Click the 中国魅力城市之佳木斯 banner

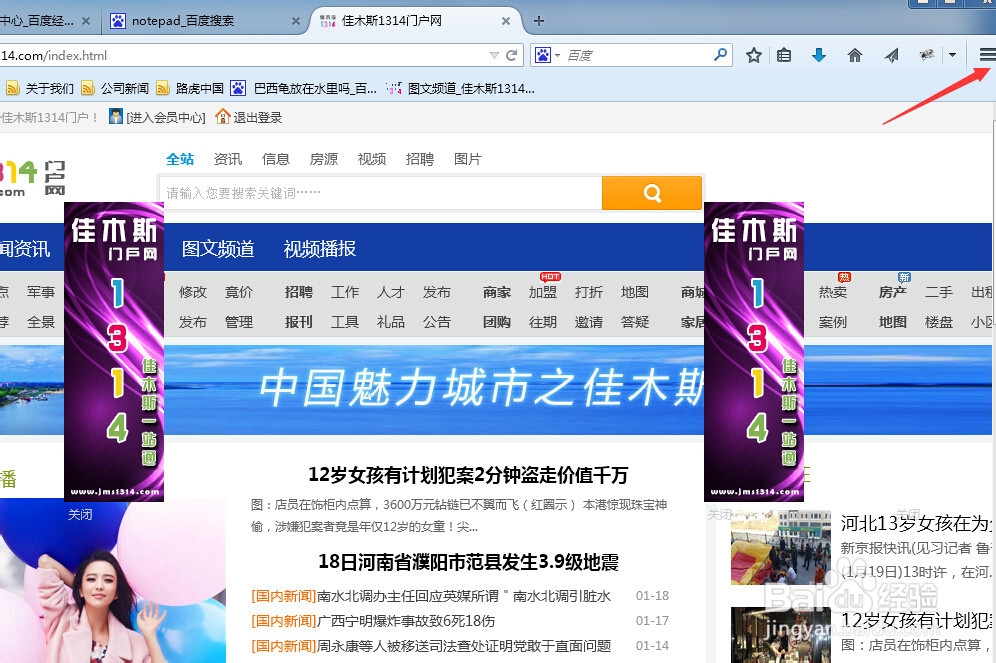click(433, 389)
